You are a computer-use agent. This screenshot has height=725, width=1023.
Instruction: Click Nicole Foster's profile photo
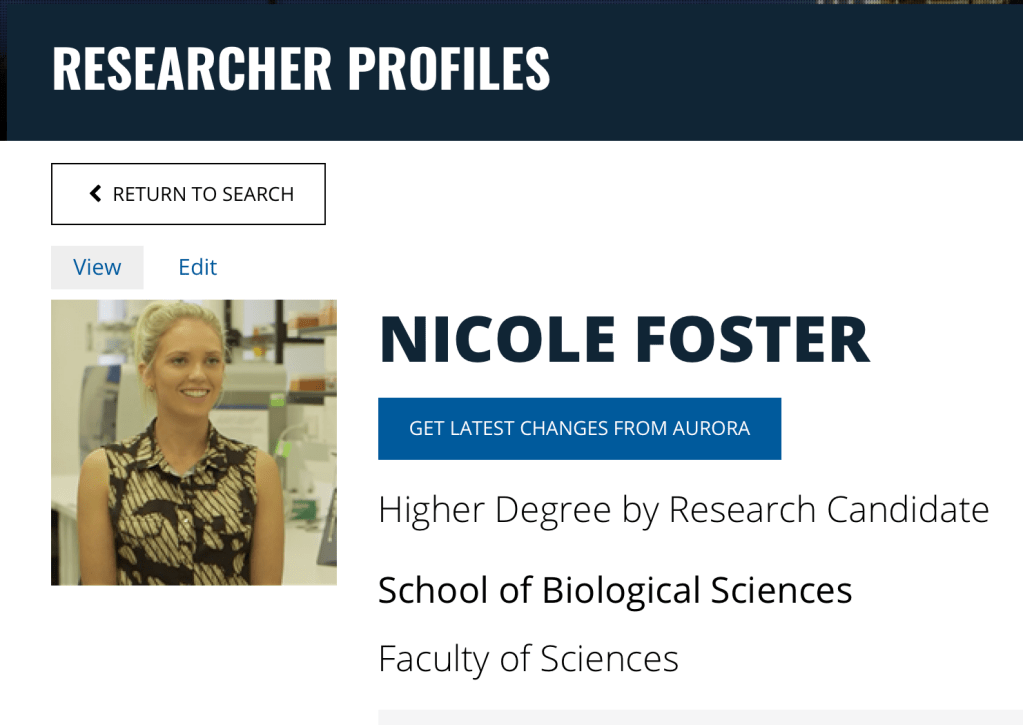point(194,442)
